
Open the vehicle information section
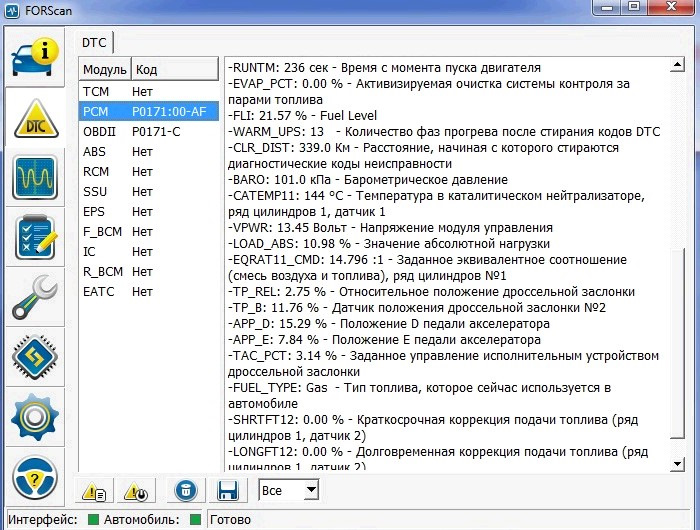point(35,57)
